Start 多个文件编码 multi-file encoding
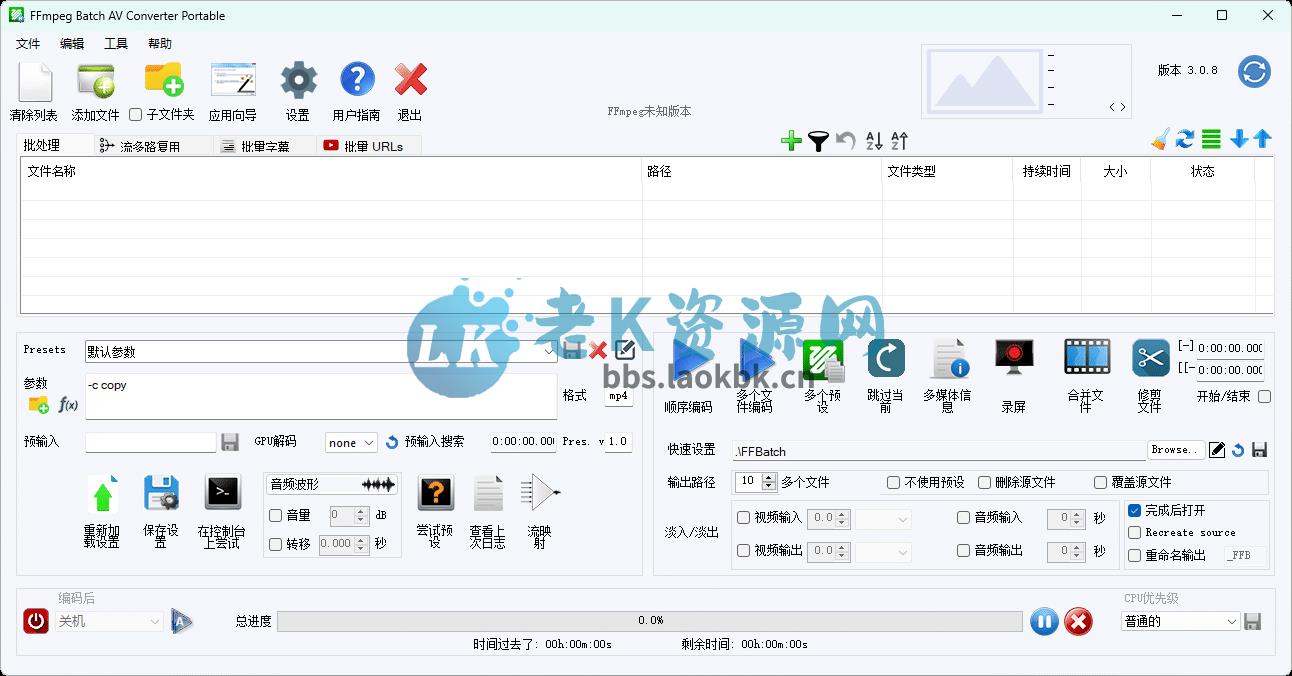This screenshot has width=1292, height=676. point(756,360)
